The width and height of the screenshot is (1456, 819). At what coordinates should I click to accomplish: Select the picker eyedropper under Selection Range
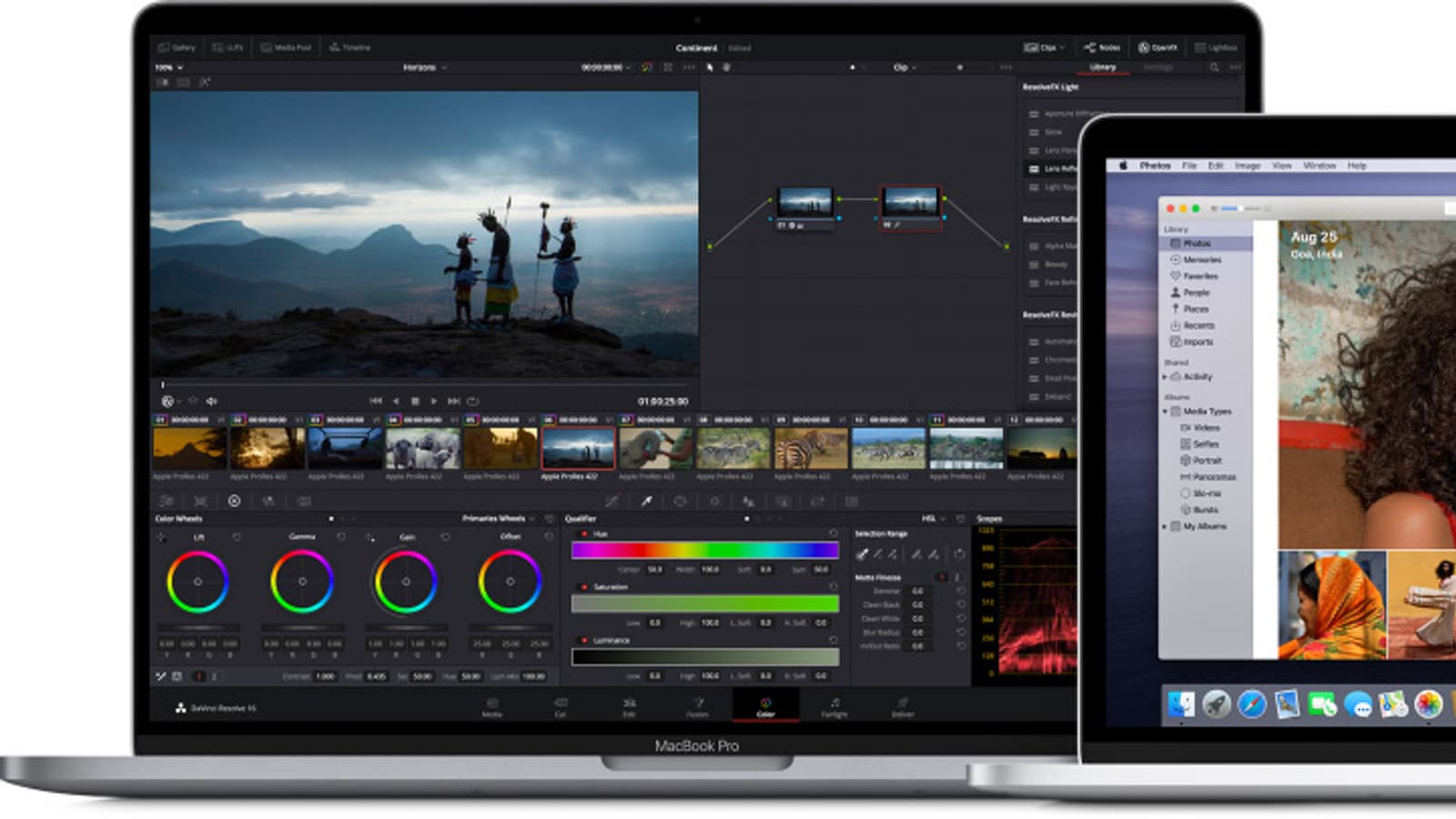[862, 554]
